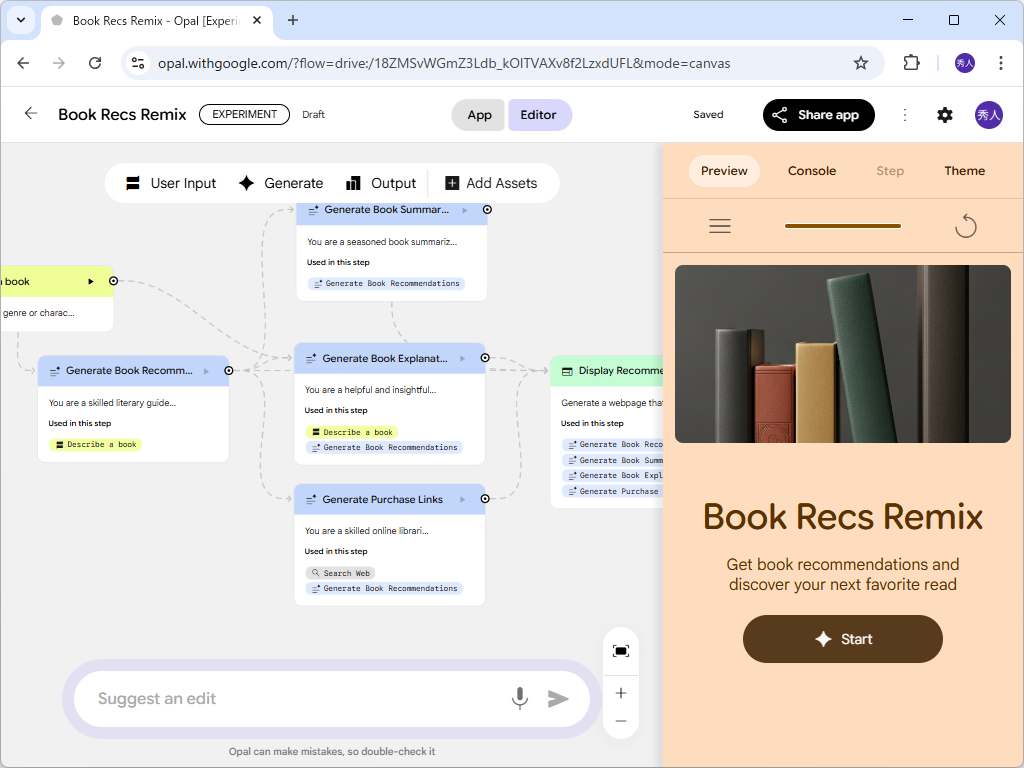
Task: Click the fit-to-screen canvas icon
Action: (620, 650)
